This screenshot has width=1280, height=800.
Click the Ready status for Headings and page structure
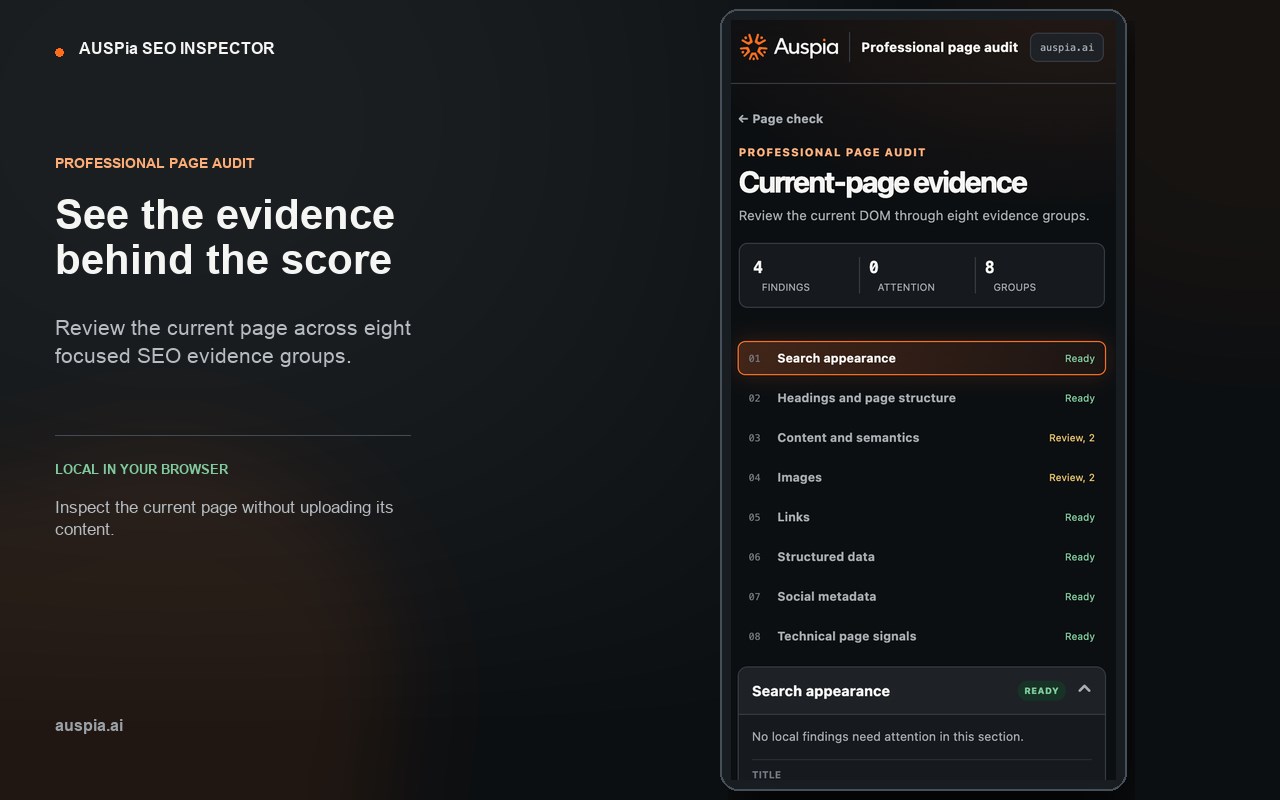pos(1080,398)
